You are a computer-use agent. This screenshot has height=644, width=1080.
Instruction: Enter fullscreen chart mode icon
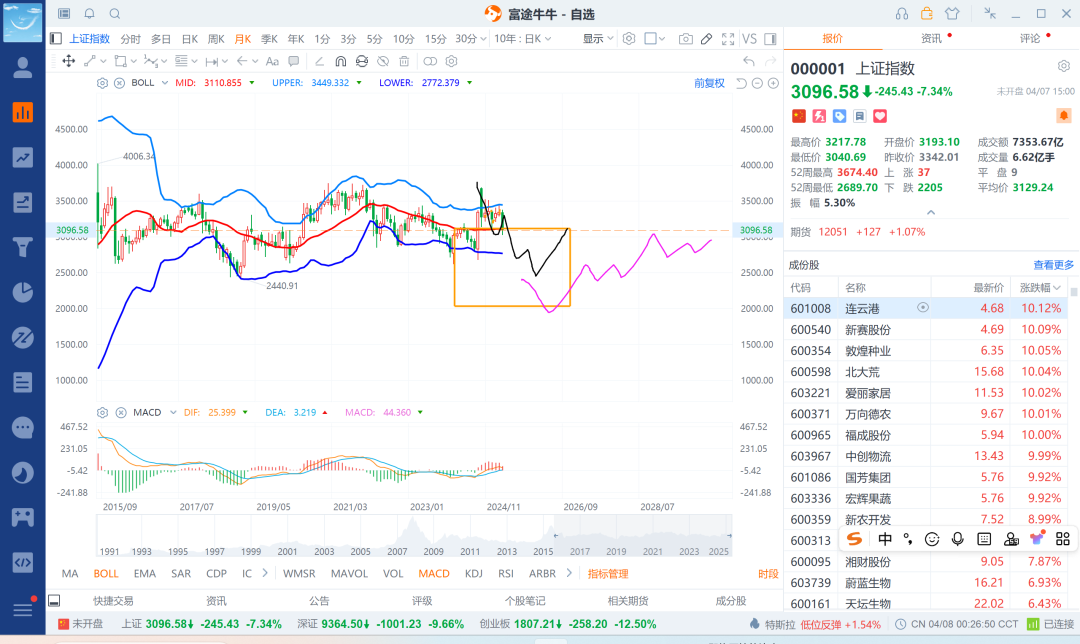point(728,39)
